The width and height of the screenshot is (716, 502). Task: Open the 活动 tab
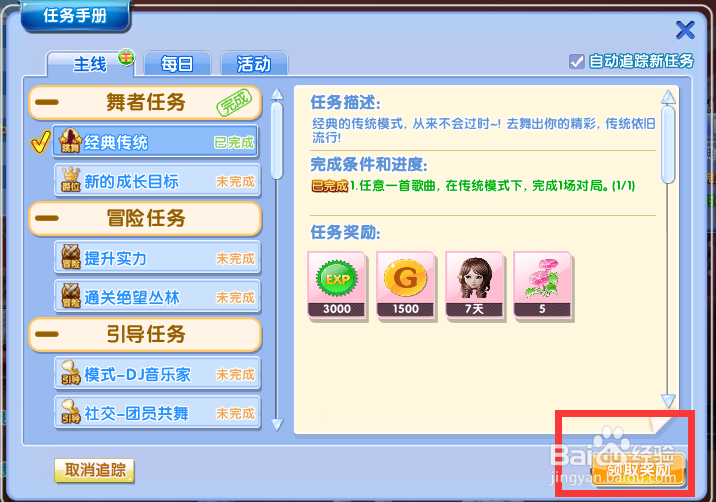[254, 63]
